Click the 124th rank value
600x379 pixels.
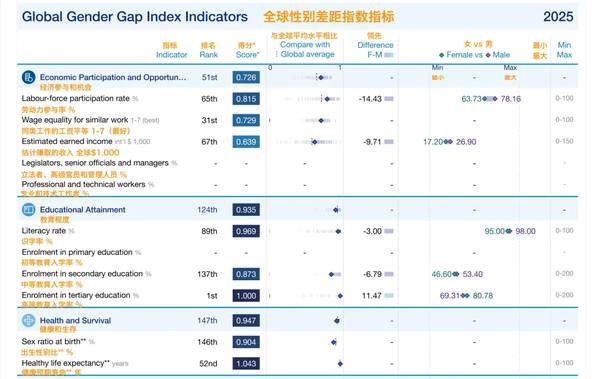[x=207, y=210]
